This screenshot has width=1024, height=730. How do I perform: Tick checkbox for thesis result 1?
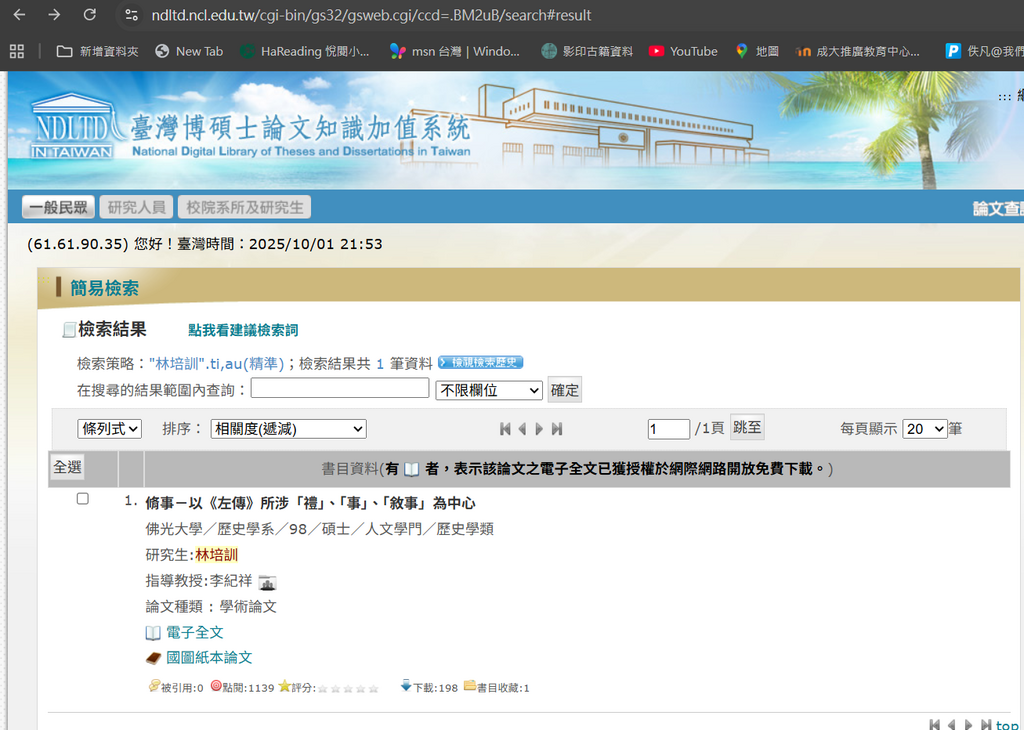[x=83, y=499]
